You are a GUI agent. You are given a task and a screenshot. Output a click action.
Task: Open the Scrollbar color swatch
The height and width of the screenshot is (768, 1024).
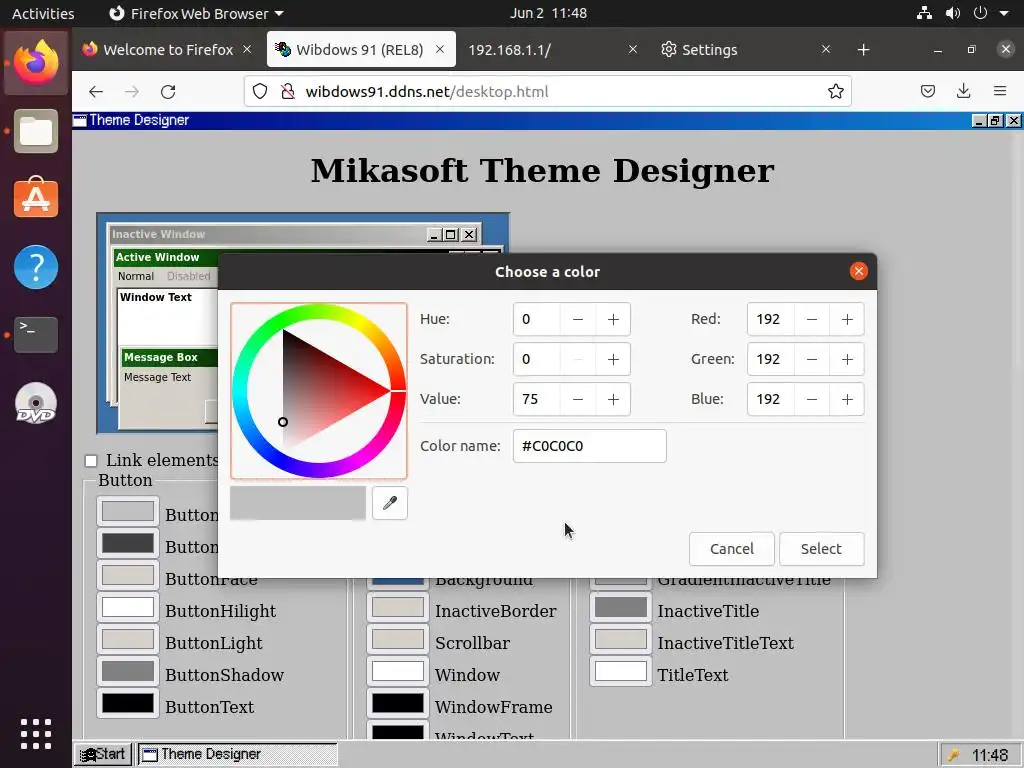pos(398,639)
